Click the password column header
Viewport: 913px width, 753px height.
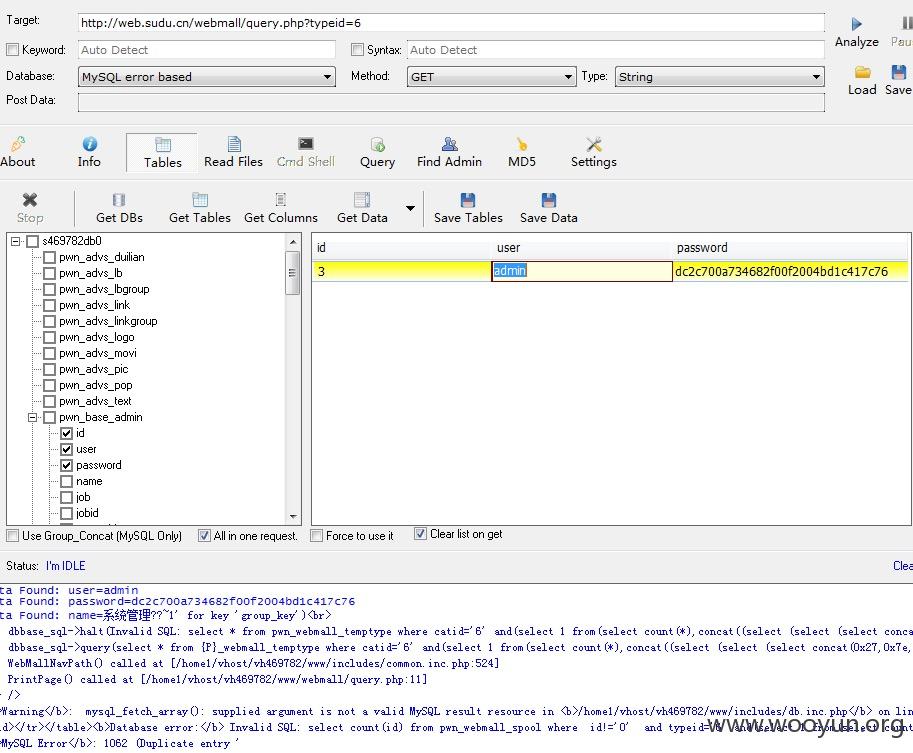pyautogui.click(x=790, y=248)
